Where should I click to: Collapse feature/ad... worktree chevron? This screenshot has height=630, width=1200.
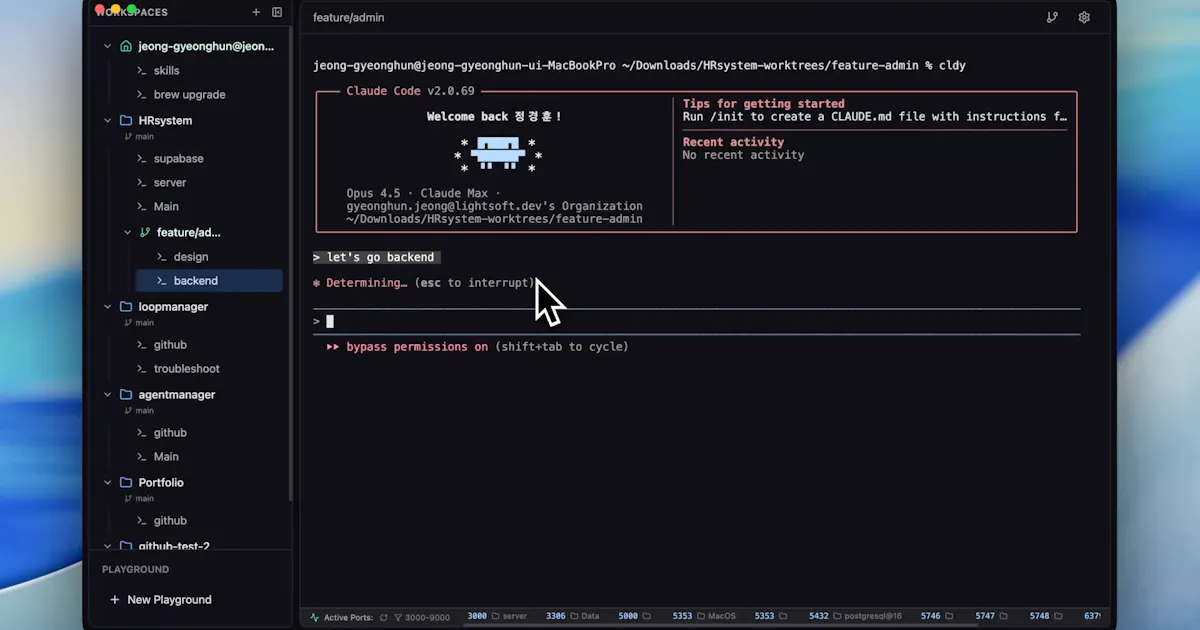(127, 232)
